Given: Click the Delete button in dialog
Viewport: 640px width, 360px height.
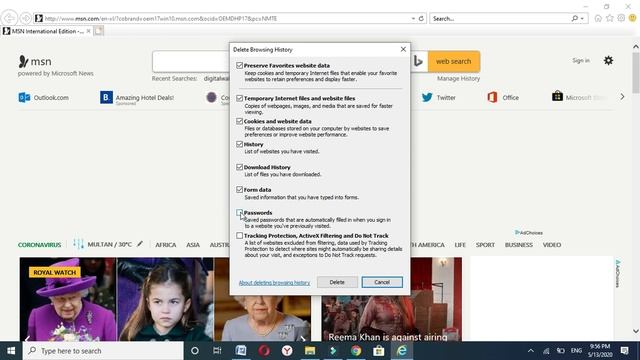Looking at the screenshot, I should pos(337,282).
